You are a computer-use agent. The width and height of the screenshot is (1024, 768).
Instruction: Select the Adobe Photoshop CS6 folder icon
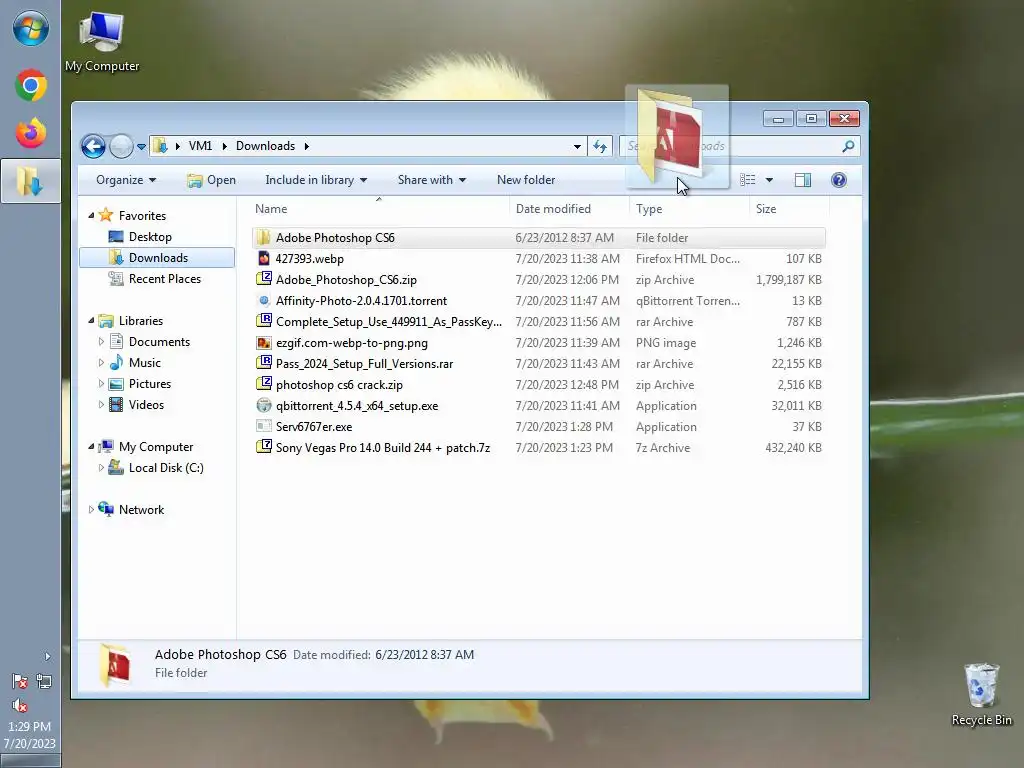tap(263, 238)
